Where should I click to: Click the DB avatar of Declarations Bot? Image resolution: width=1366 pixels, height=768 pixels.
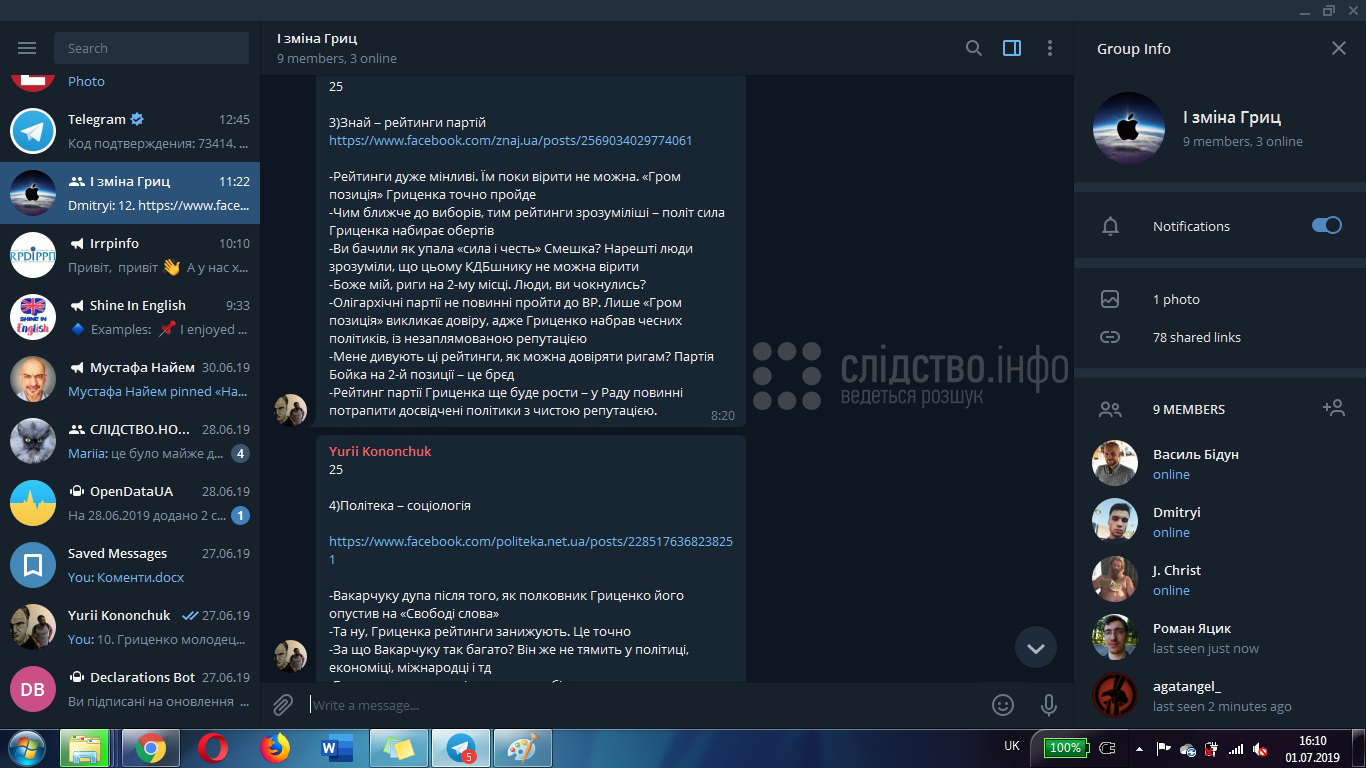click(33, 689)
